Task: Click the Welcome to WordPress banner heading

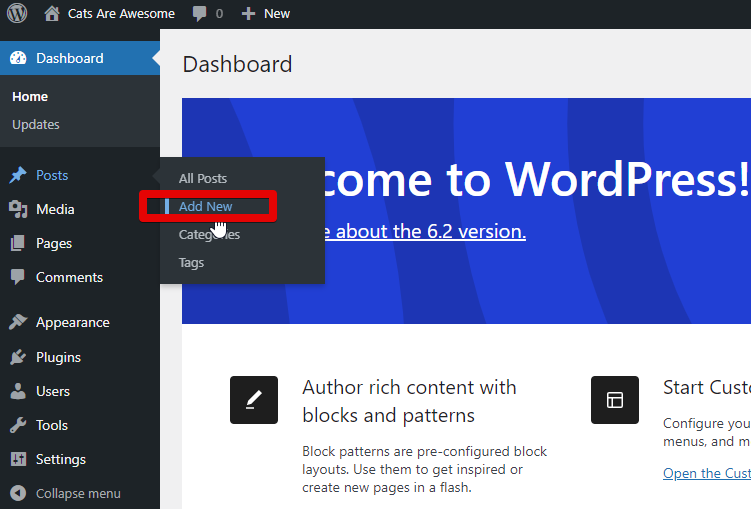Action: point(535,180)
